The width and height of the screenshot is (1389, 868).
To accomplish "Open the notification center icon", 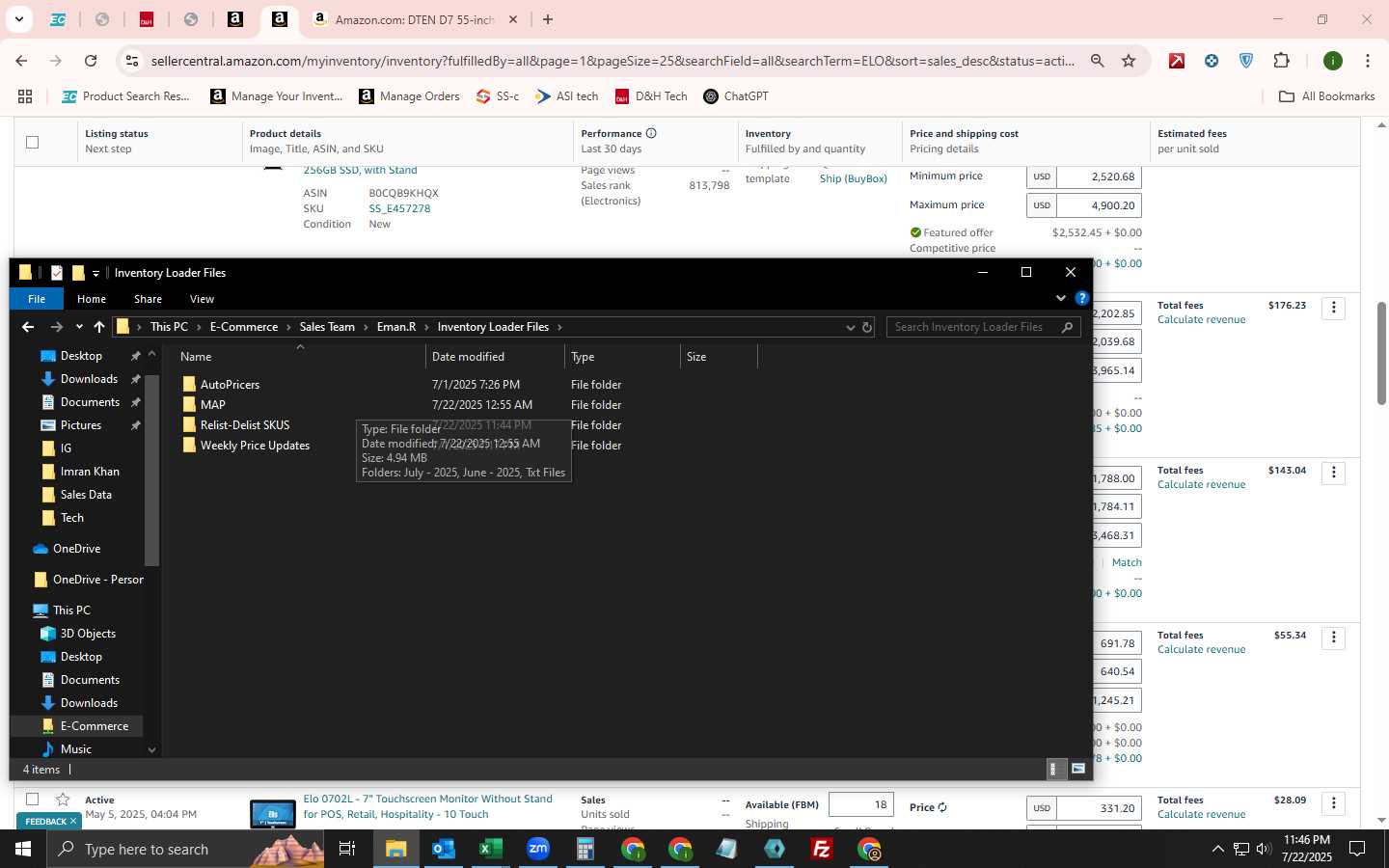I will click(x=1357, y=849).
